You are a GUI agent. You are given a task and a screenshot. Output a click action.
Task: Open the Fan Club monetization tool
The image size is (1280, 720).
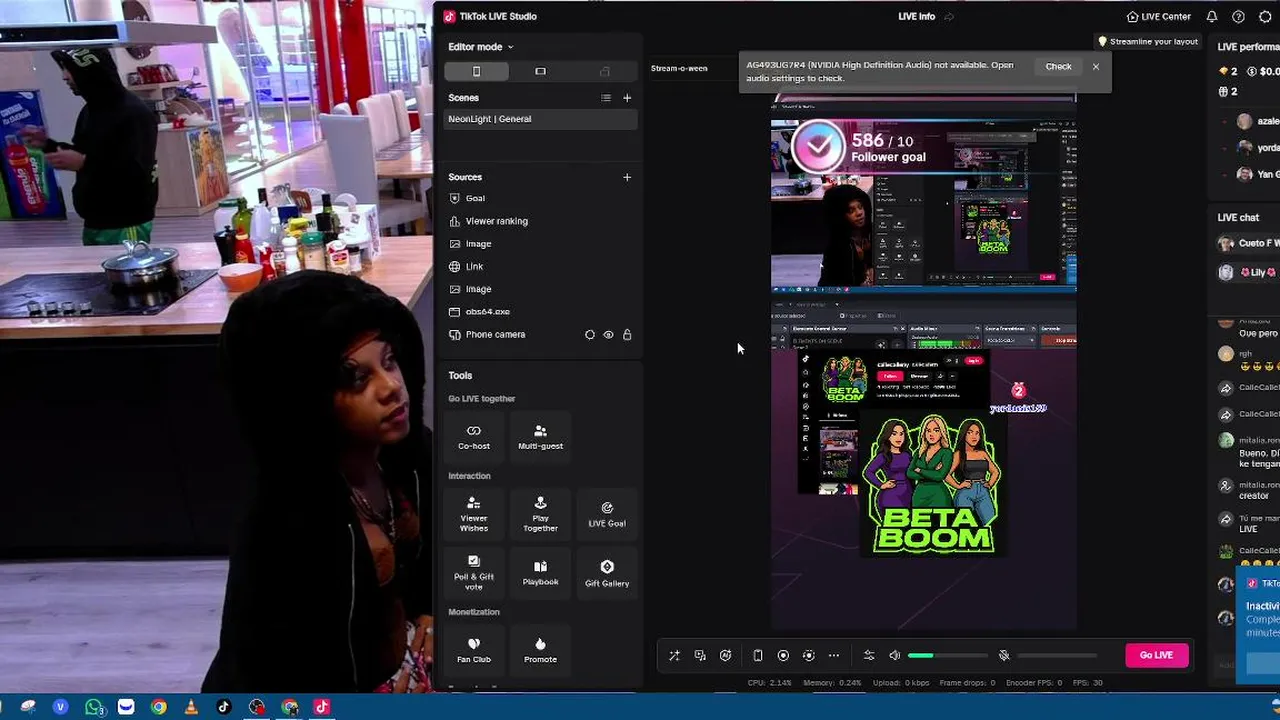pyautogui.click(x=474, y=650)
